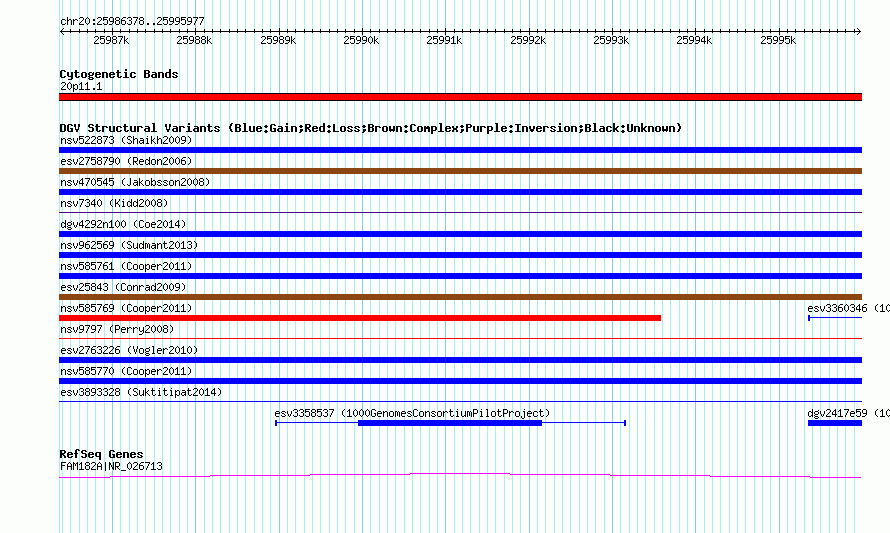Click the DGV Structural Variants track title
Screen dimensions: 890x533
[x=371, y=128]
